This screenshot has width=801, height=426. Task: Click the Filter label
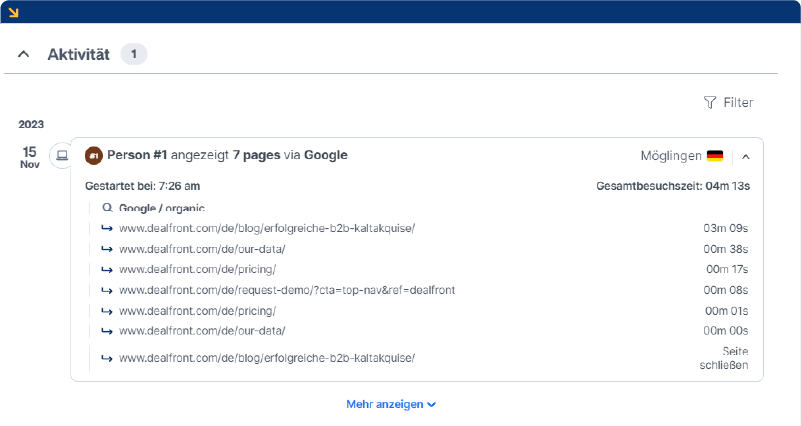738,103
